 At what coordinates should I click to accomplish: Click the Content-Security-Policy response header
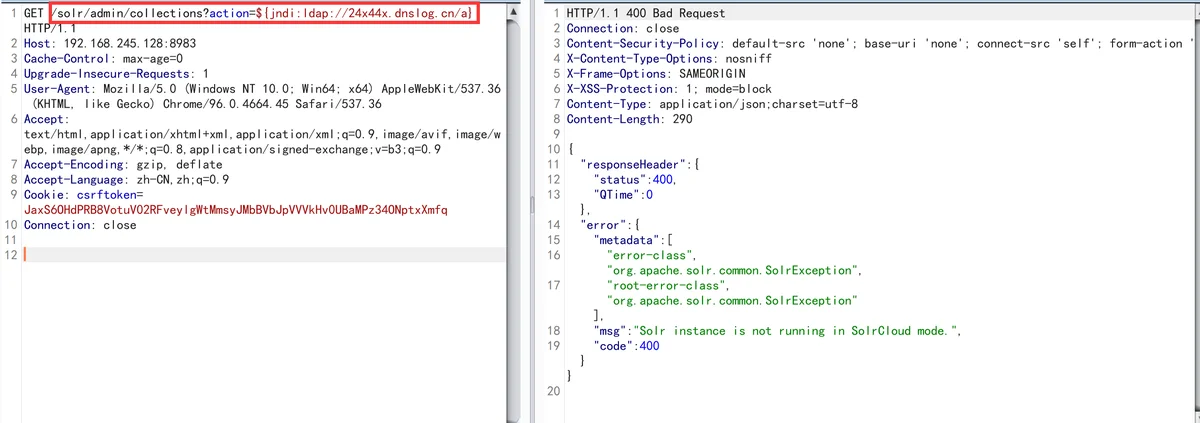[881, 44]
